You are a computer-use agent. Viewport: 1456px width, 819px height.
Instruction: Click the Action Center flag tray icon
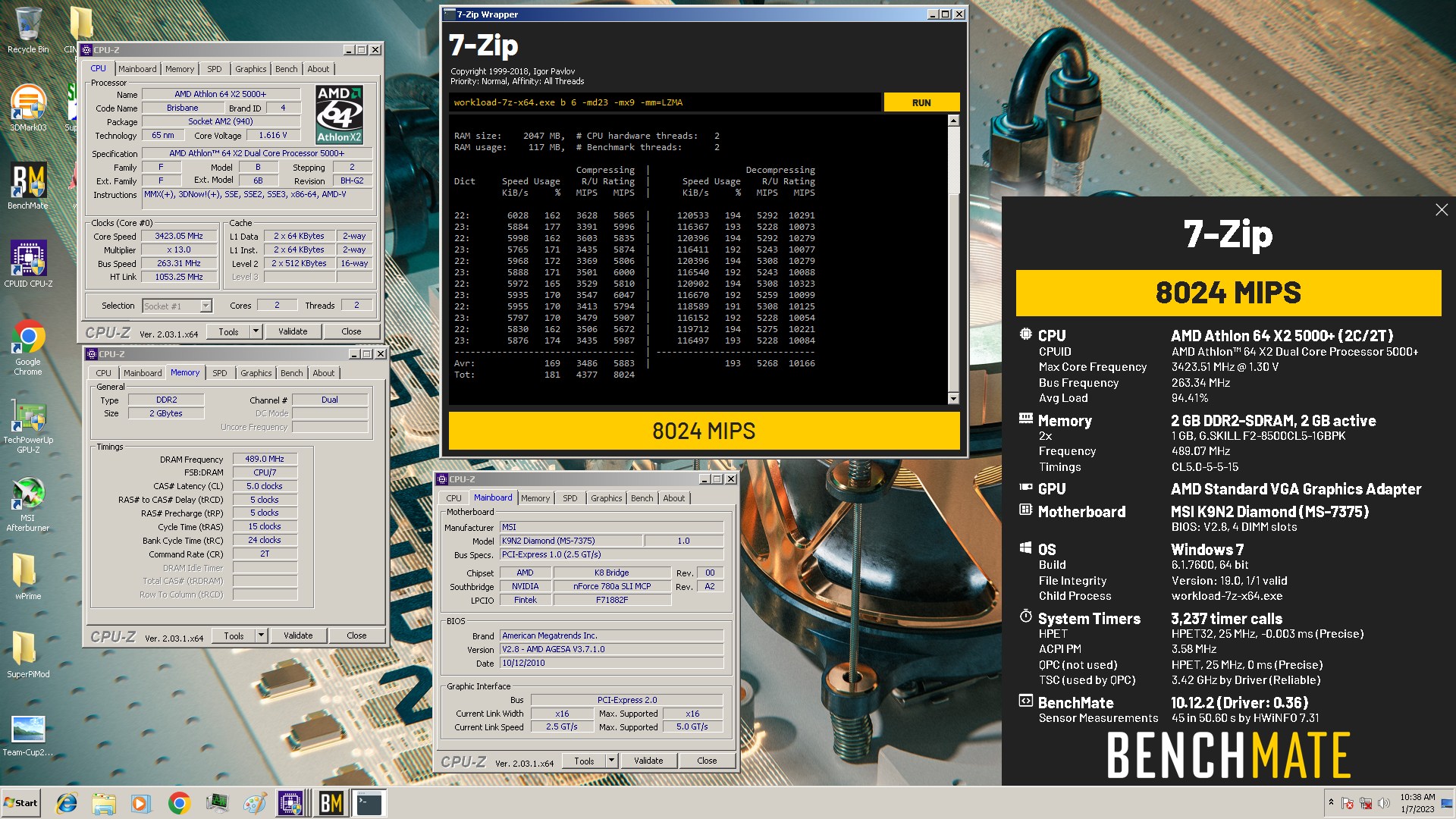(x=1348, y=803)
